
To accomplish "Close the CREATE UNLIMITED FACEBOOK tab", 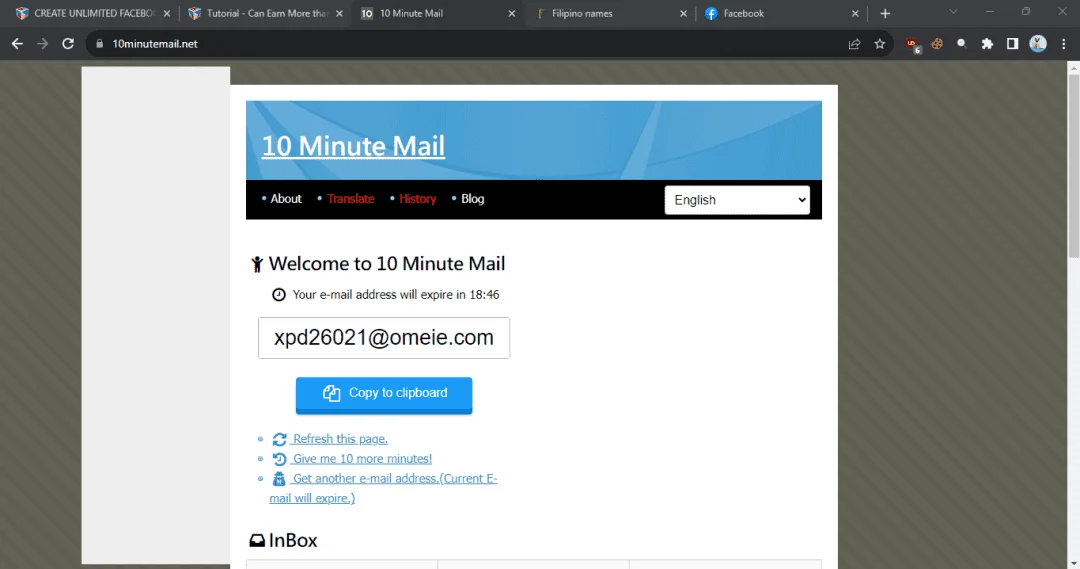I will (167, 13).
